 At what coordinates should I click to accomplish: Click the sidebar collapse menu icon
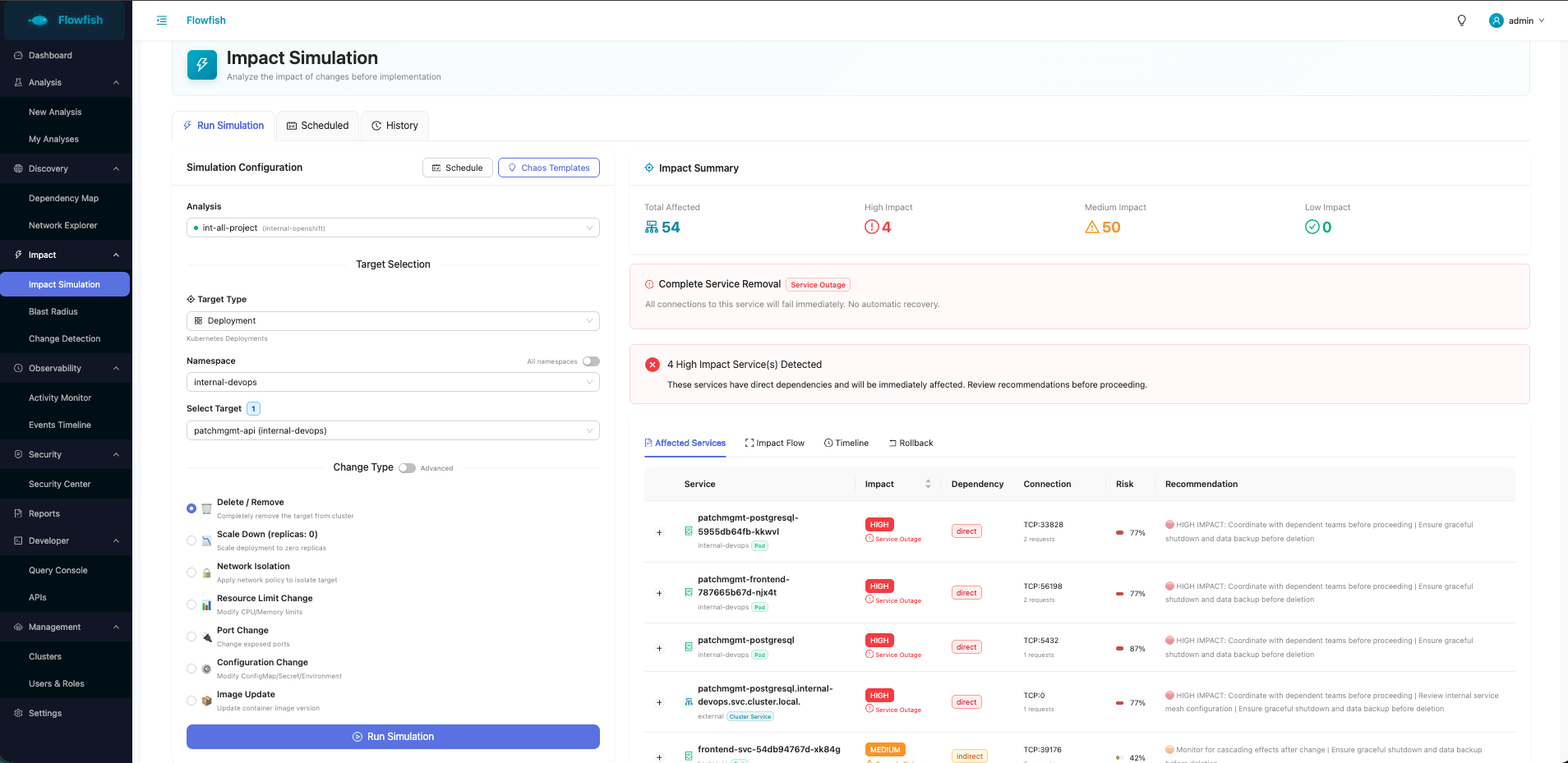click(x=162, y=21)
